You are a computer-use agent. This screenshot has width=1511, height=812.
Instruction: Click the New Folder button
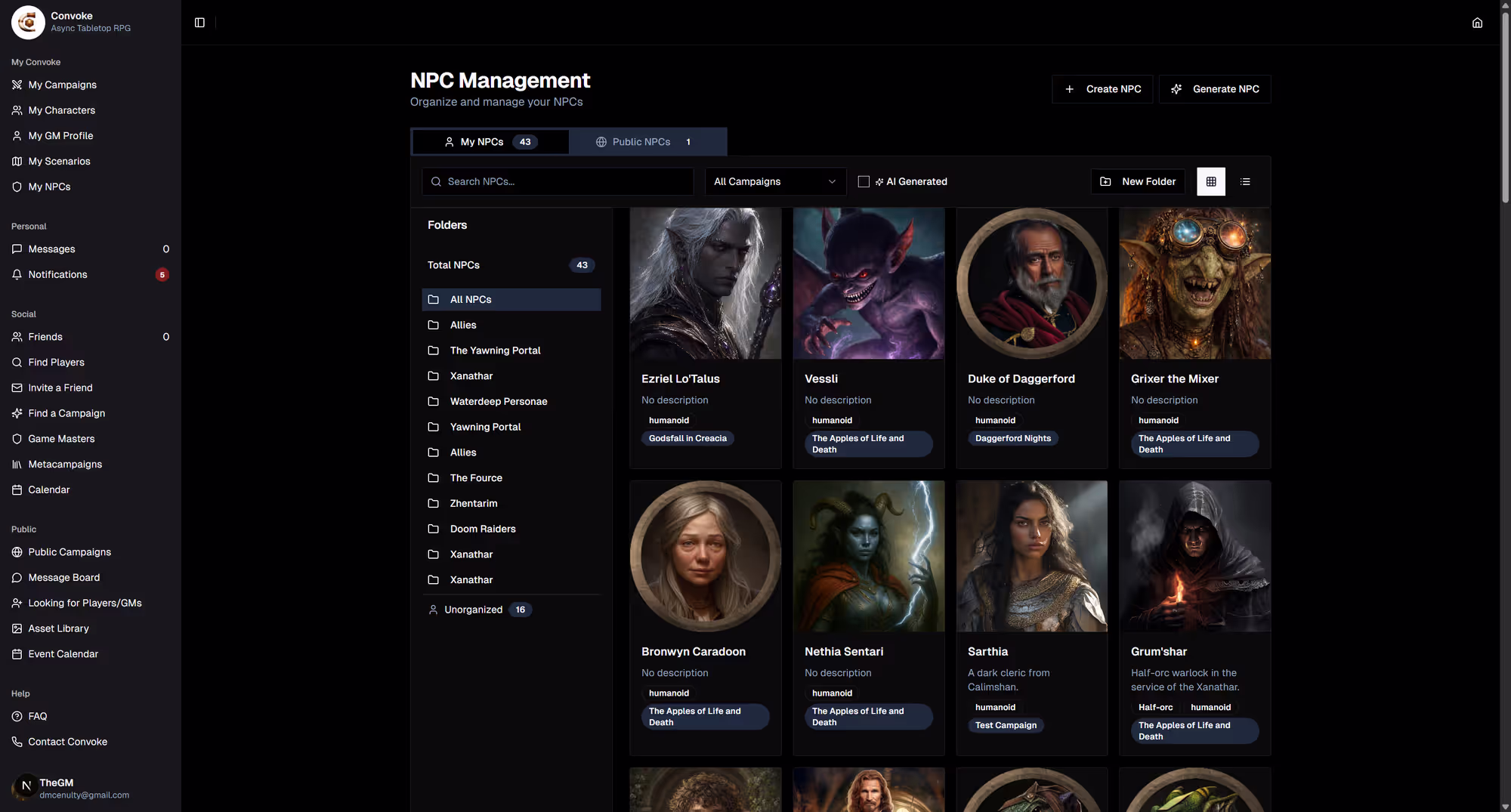coord(1138,181)
